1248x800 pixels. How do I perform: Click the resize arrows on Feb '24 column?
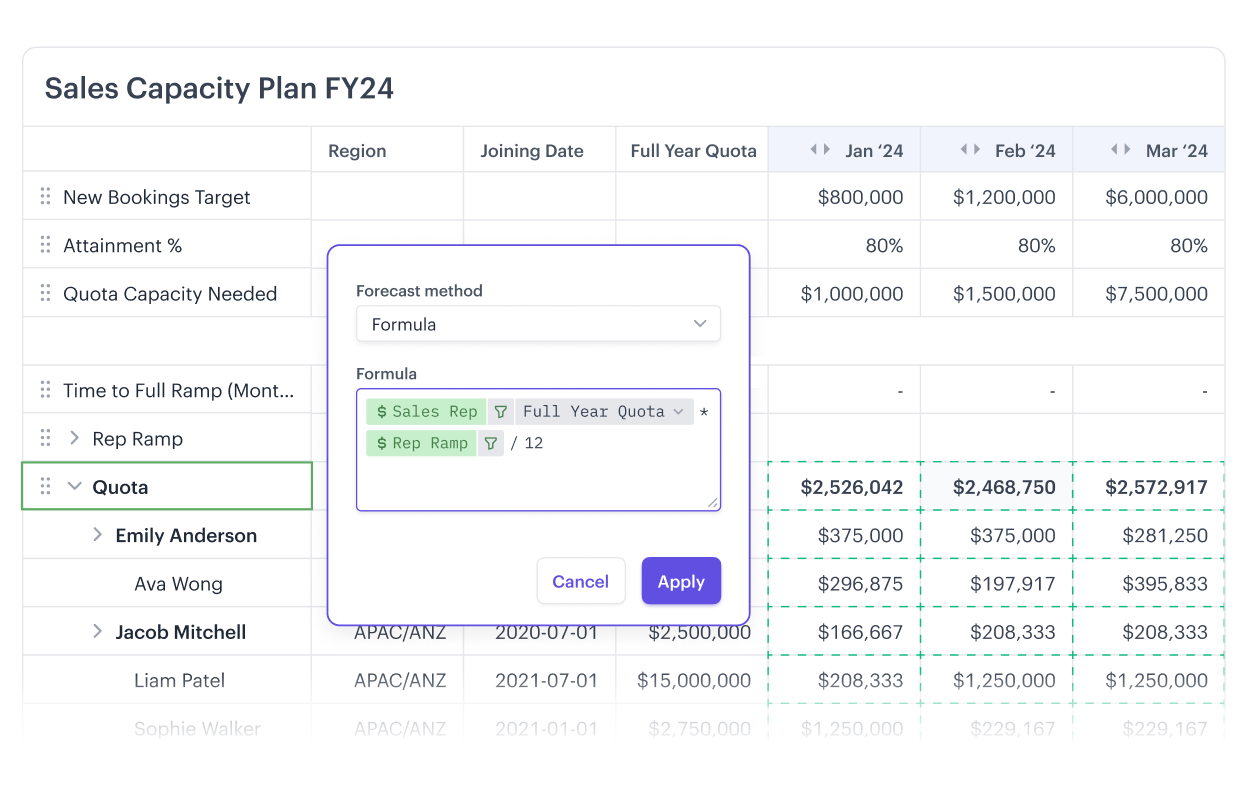tap(970, 150)
